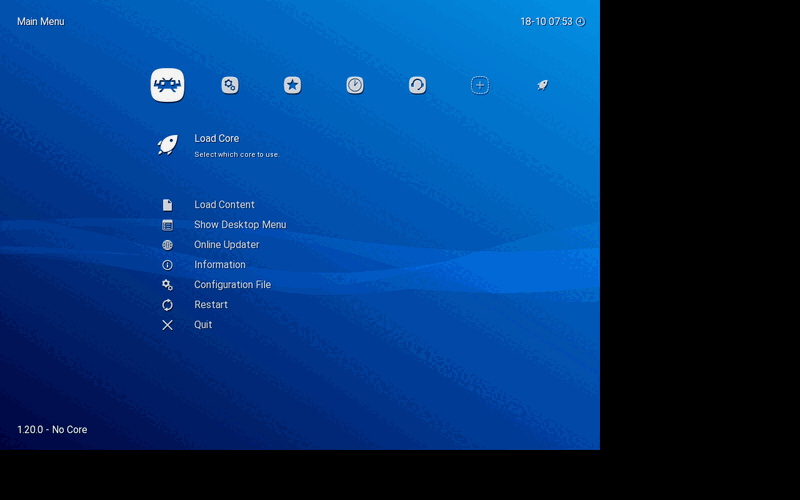
Task: Select the Main Menu invader icon tab
Action: (167, 85)
